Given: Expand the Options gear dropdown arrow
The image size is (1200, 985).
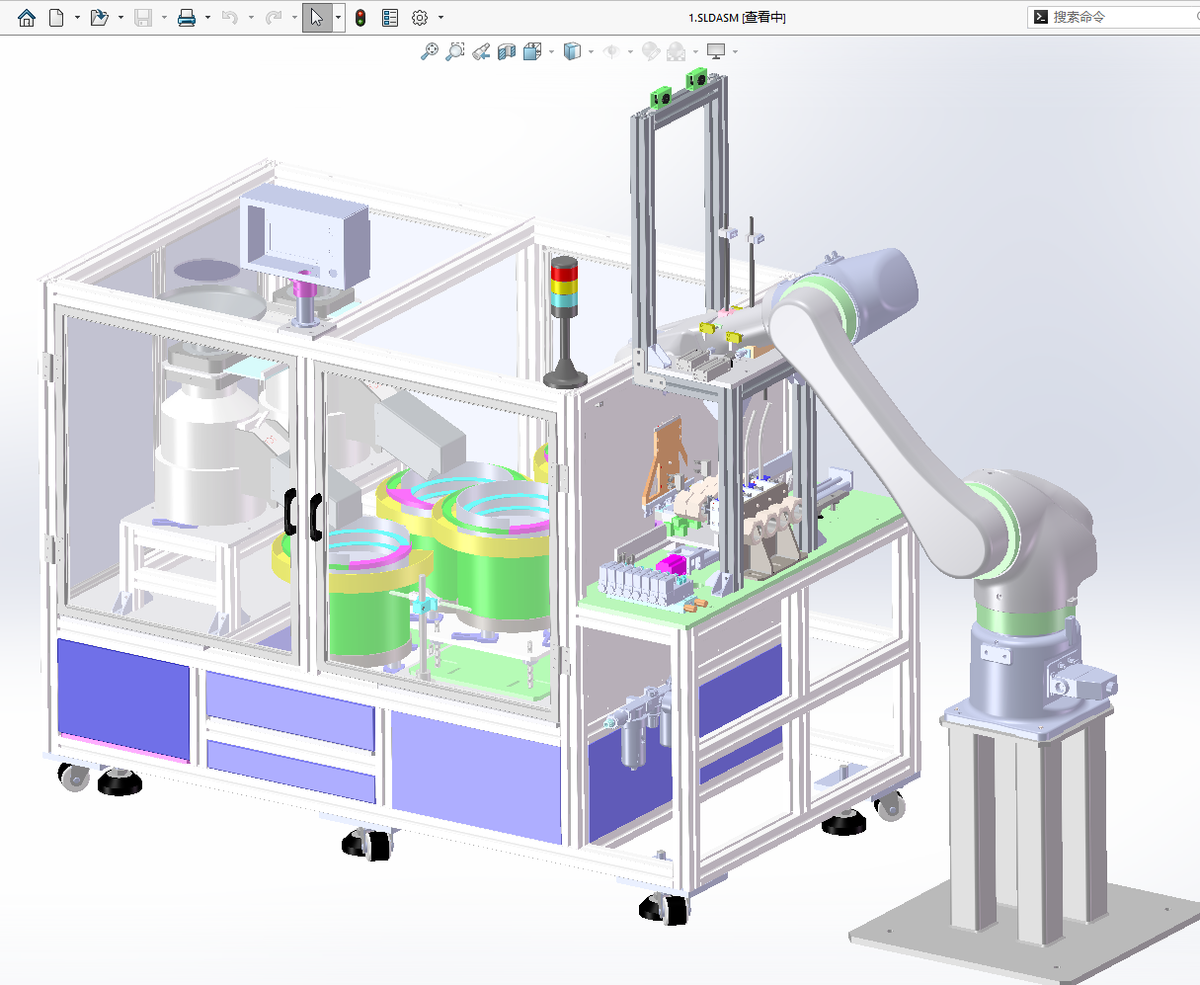Looking at the screenshot, I should [x=441, y=17].
